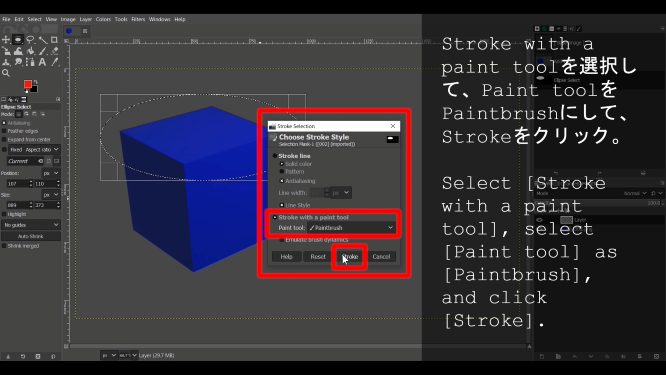
Task: Select the Bucket Fill tool
Action: 30,51
